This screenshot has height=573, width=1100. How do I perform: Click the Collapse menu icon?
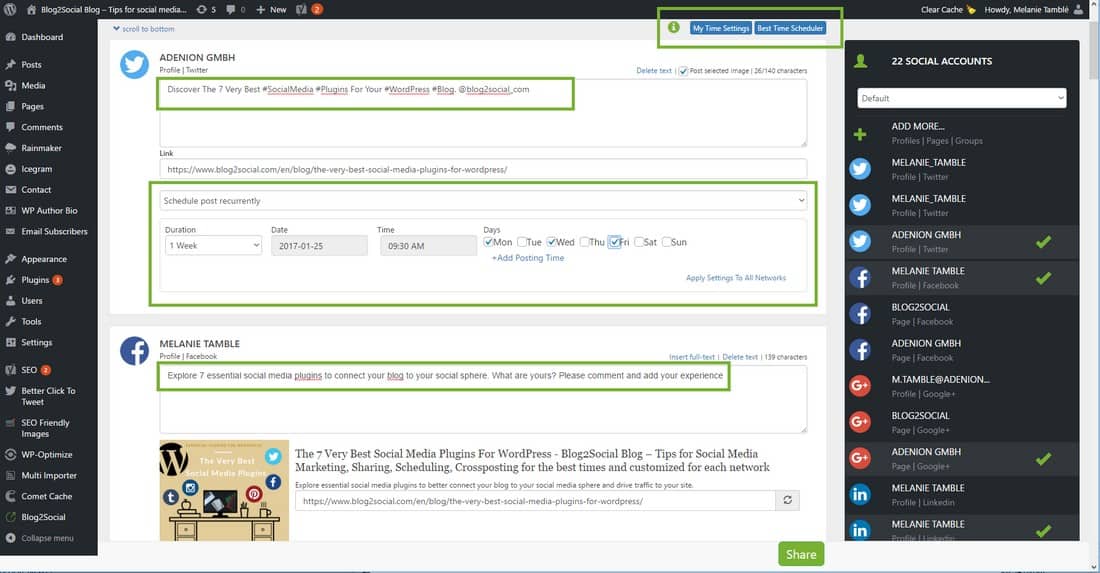(10, 538)
